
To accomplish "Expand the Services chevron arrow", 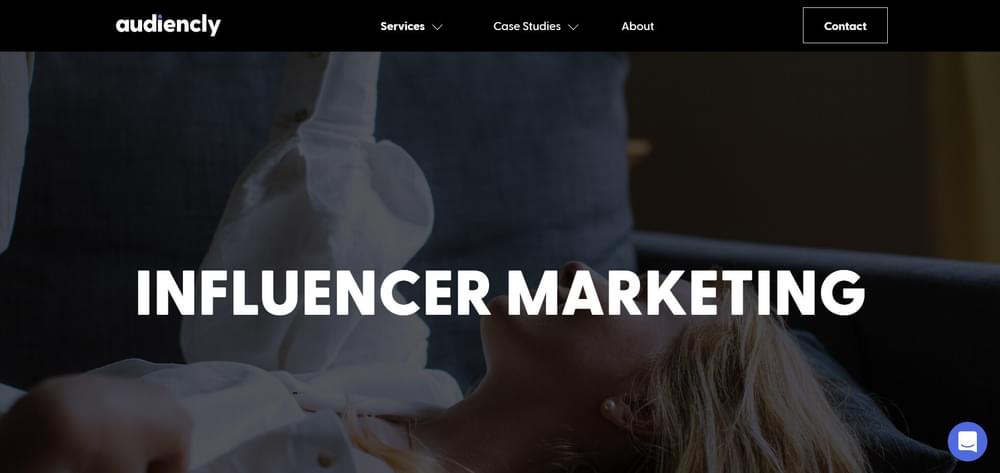I will pyautogui.click(x=437, y=27).
